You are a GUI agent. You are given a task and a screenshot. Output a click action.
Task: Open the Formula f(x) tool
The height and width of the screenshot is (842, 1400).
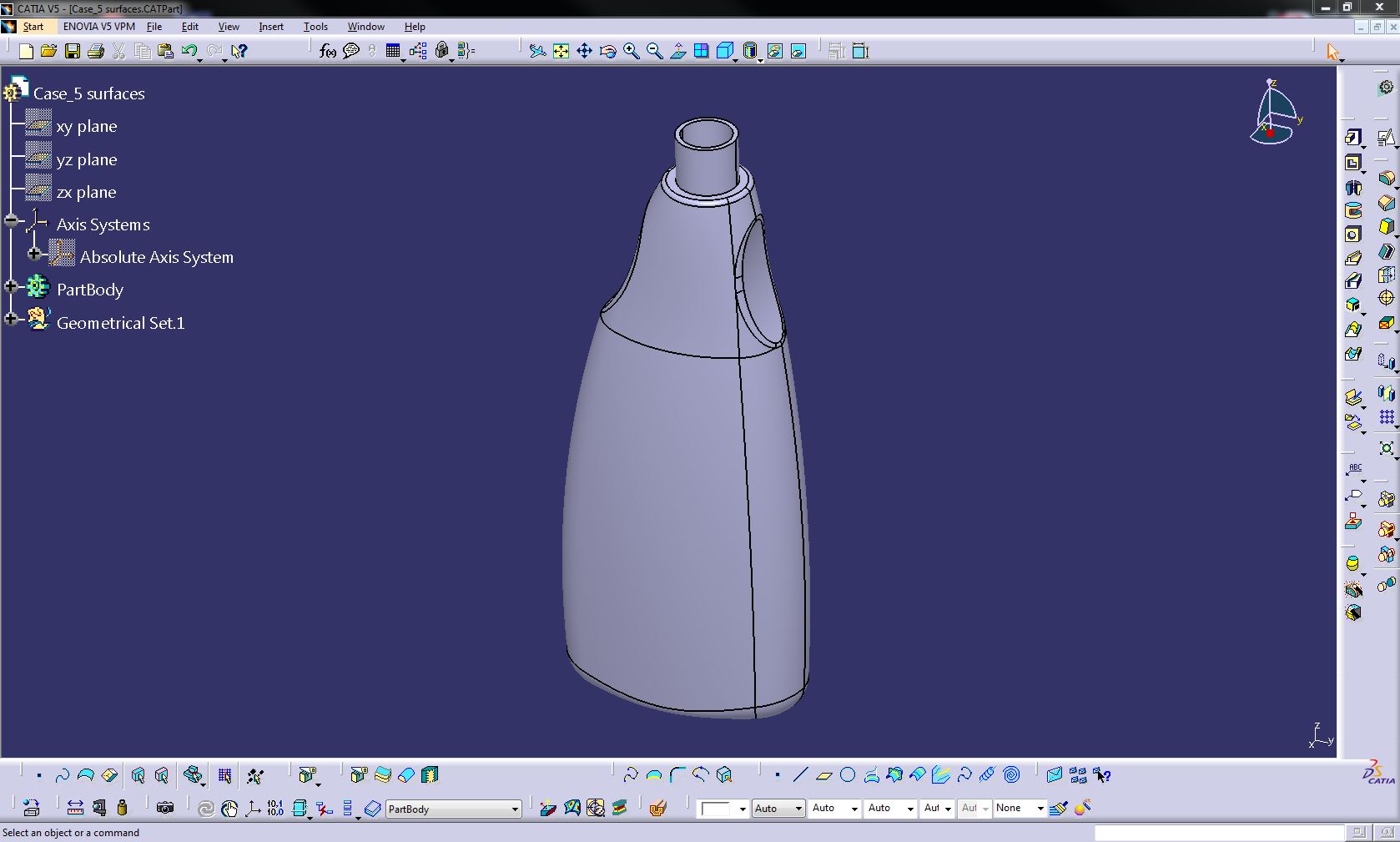pyautogui.click(x=328, y=52)
